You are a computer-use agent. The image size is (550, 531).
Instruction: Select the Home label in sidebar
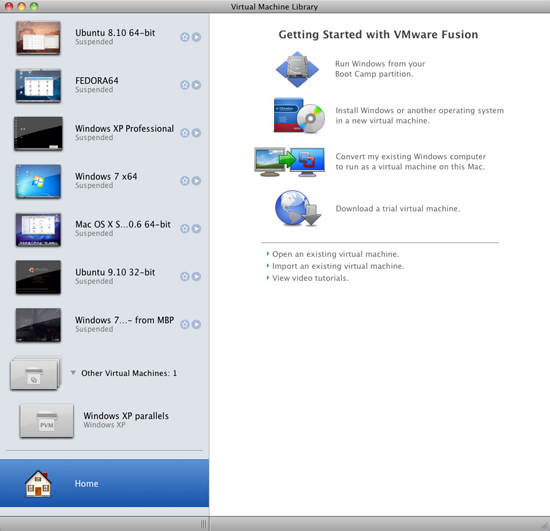tap(86, 484)
